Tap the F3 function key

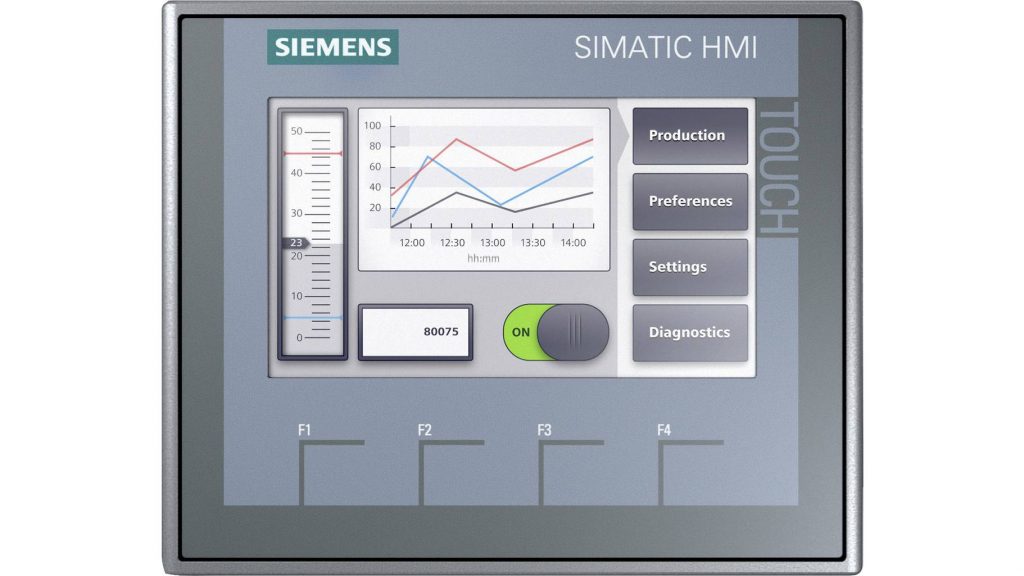[571, 472]
